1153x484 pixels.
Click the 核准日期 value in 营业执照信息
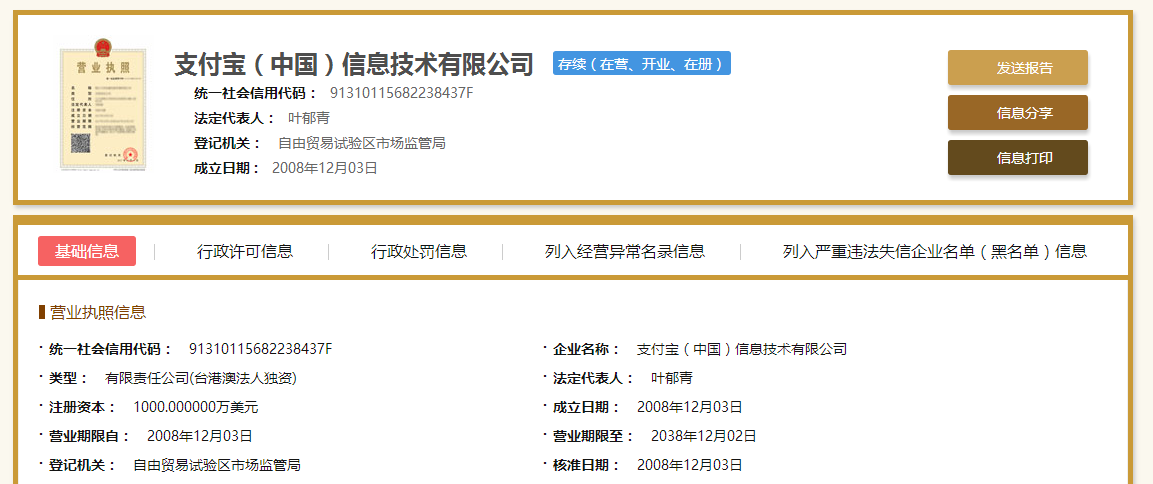point(689,465)
